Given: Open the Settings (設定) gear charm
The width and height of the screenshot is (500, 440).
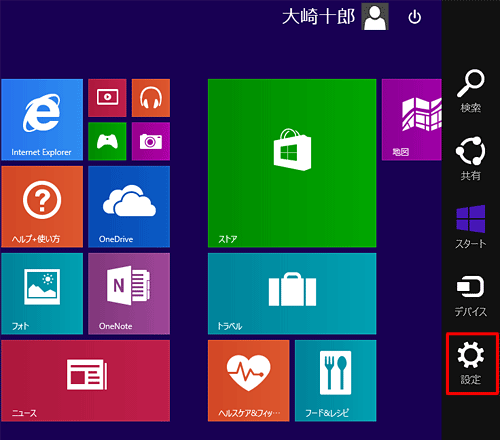Looking at the screenshot, I should (471, 363).
